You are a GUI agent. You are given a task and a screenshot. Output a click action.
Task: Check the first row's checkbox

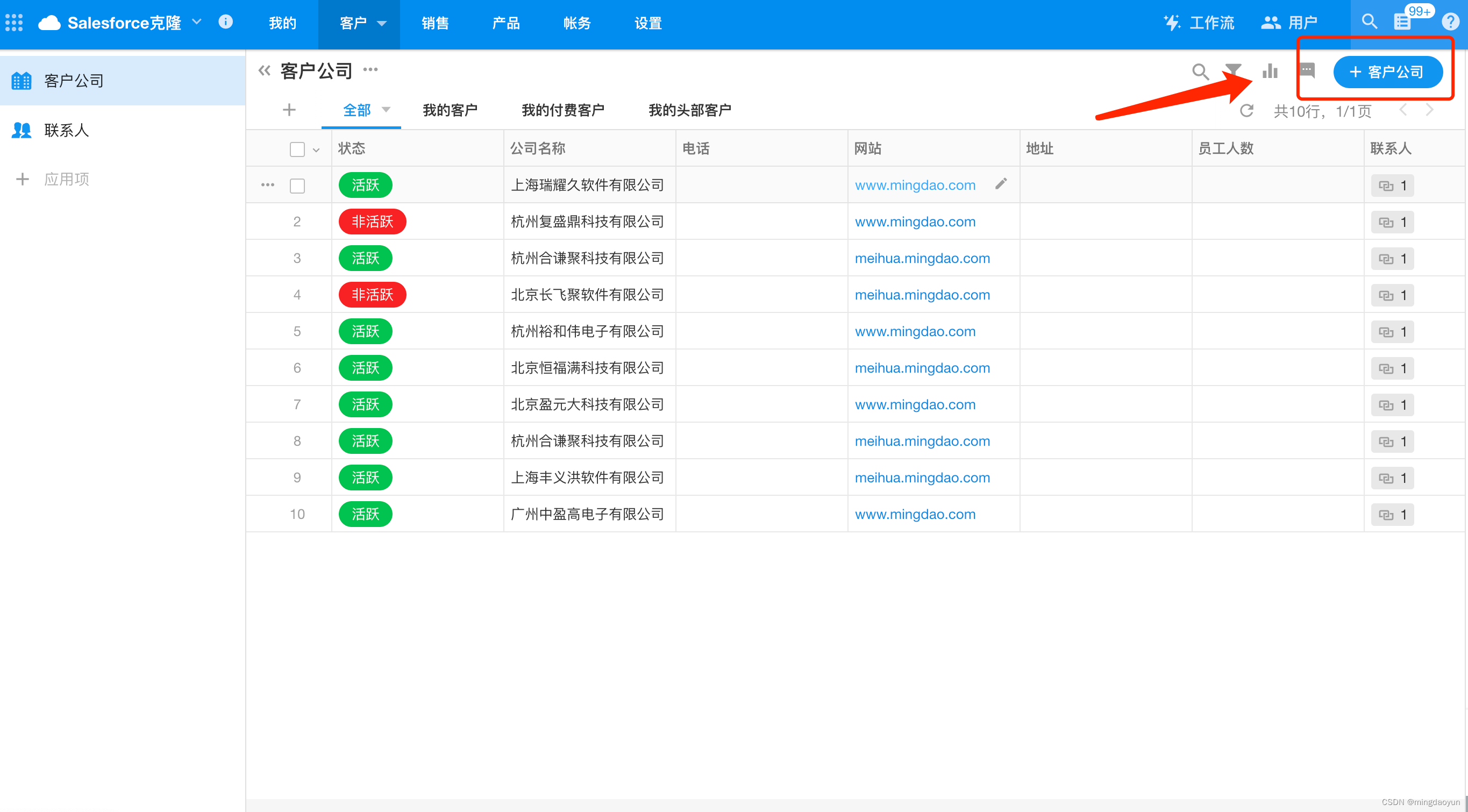point(297,186)
